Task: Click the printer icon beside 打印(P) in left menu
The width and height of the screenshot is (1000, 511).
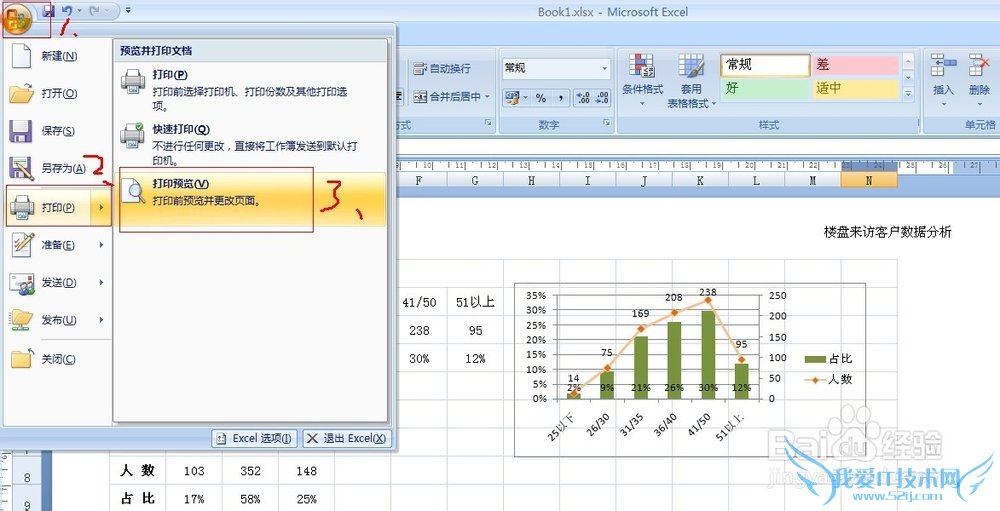Action: [x=22, y=207]
